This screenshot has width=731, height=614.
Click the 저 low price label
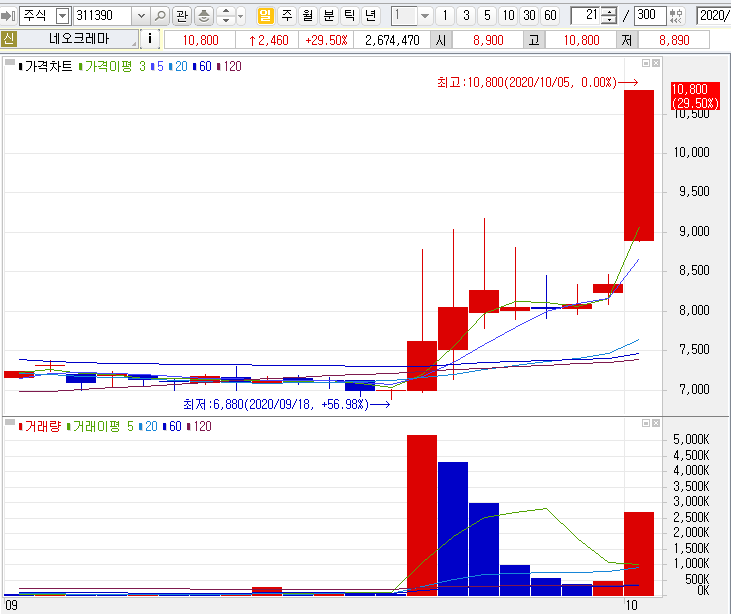point(627,40)
